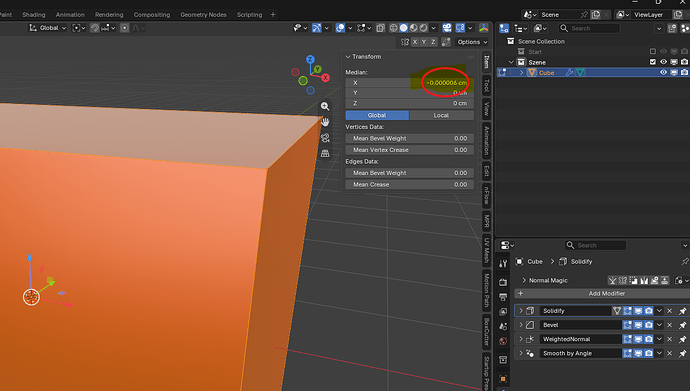The image size is (690, 391).
Task: Click the blue Z axis on navigation gizmo
Action: (x=310, y=59)
